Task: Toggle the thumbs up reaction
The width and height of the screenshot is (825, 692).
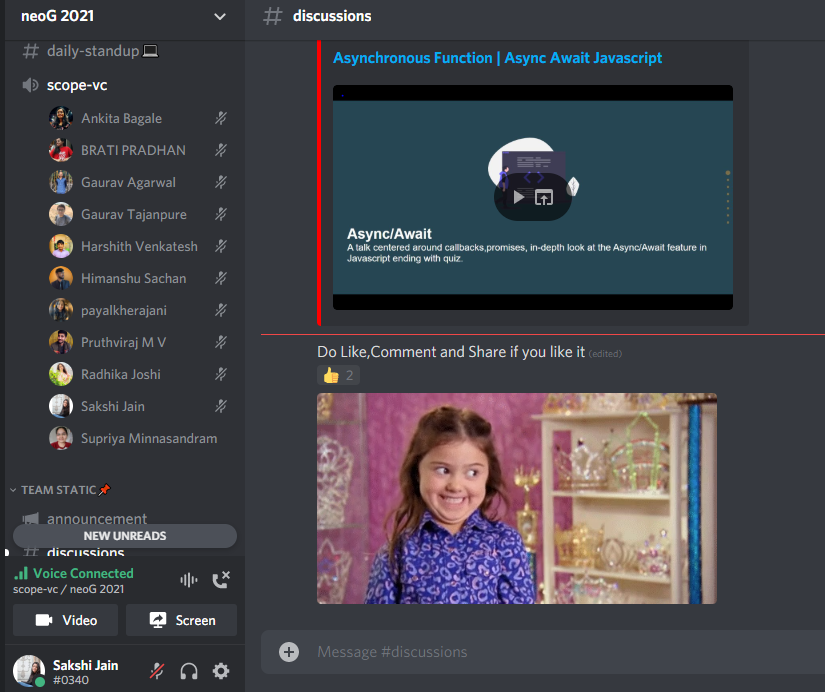Action: tap(338, 375)
